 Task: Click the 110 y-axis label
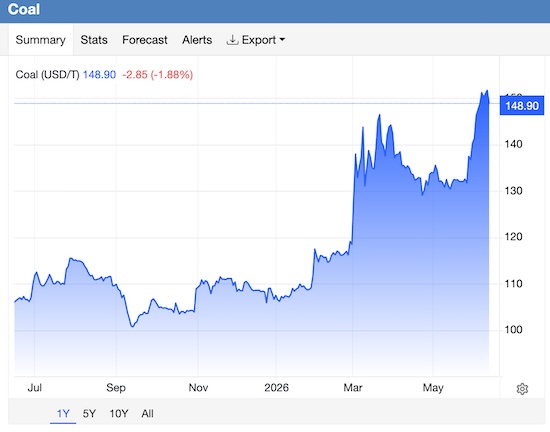(513, 283)
